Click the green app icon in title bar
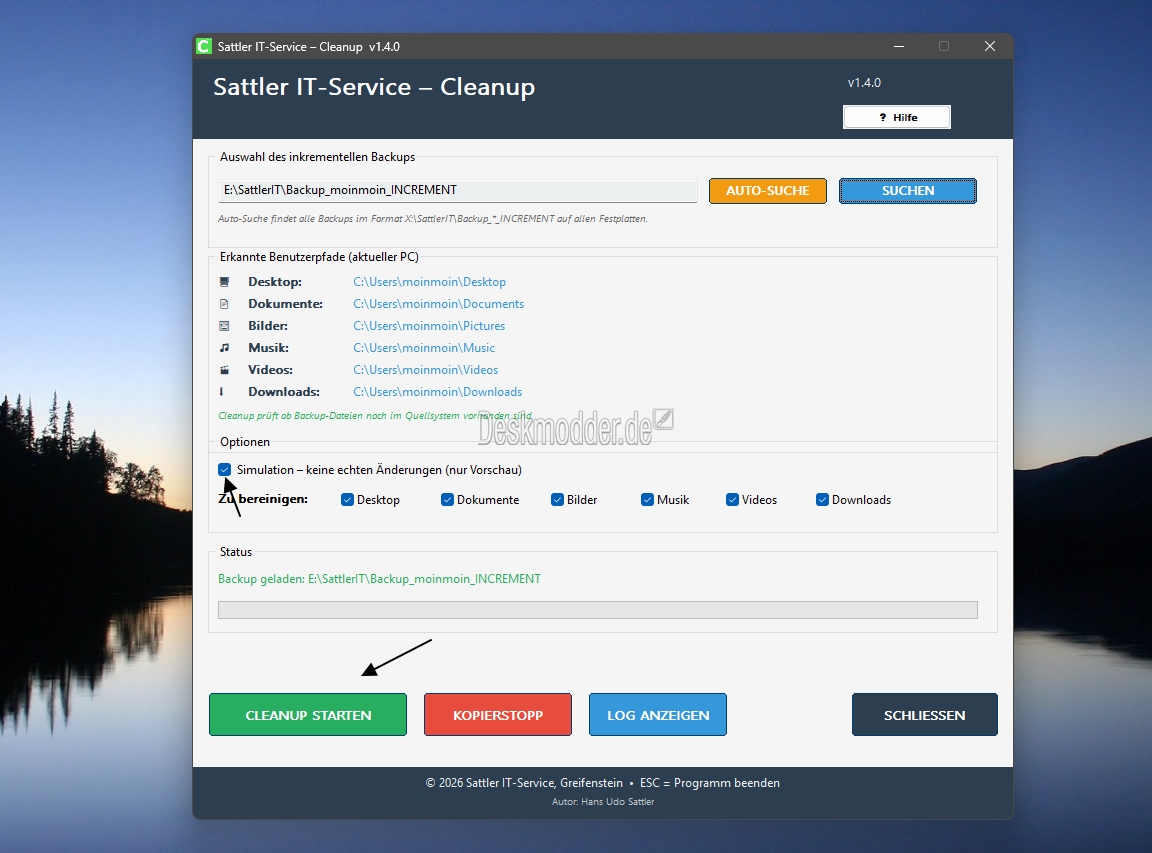This screenshot has height=853, width=1152. click(x=204, y=47)
